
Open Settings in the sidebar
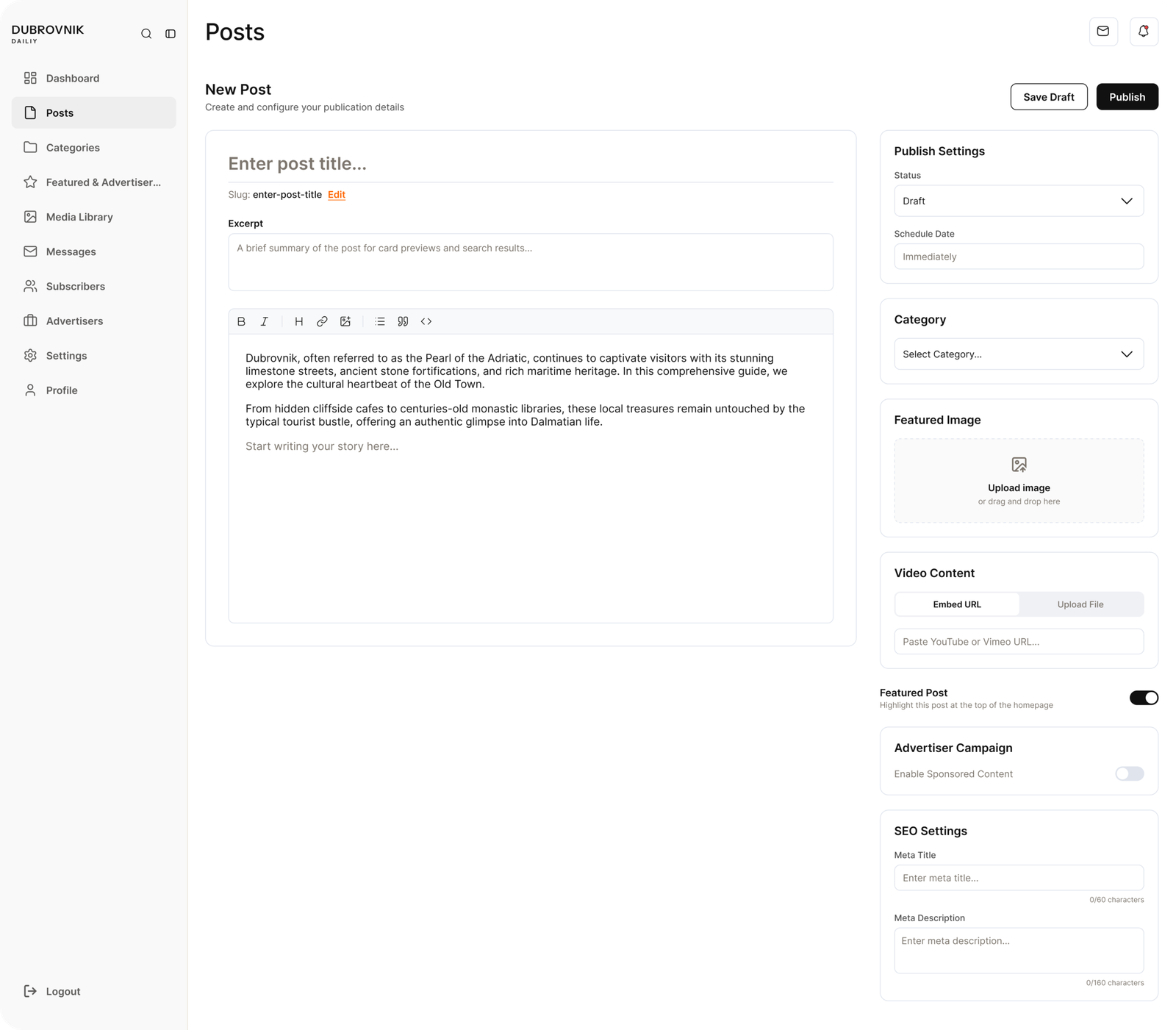[94, 355]
